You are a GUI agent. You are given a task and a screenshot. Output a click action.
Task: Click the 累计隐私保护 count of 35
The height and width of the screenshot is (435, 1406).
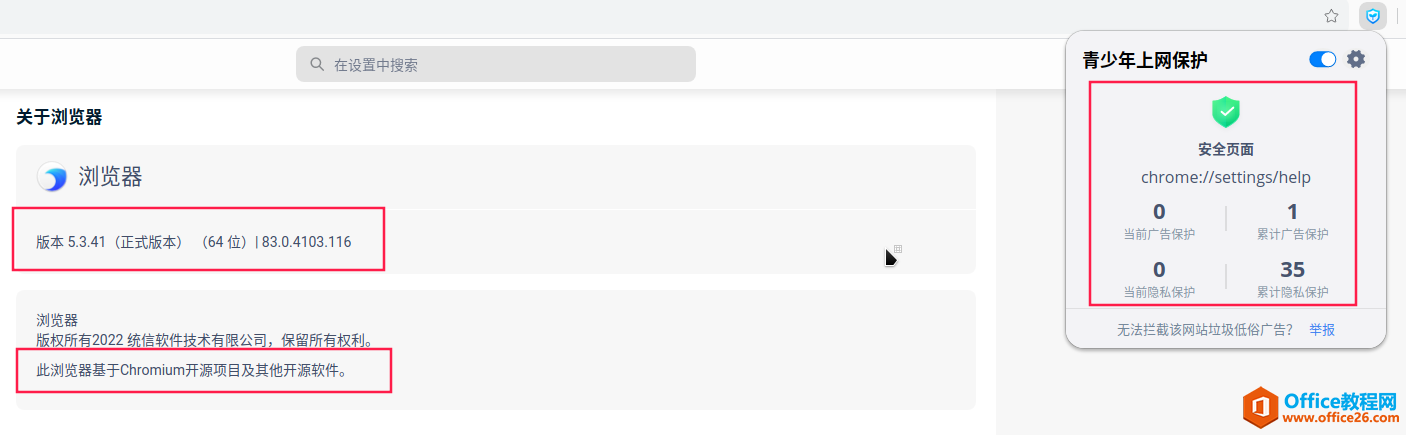(1292, 270)
